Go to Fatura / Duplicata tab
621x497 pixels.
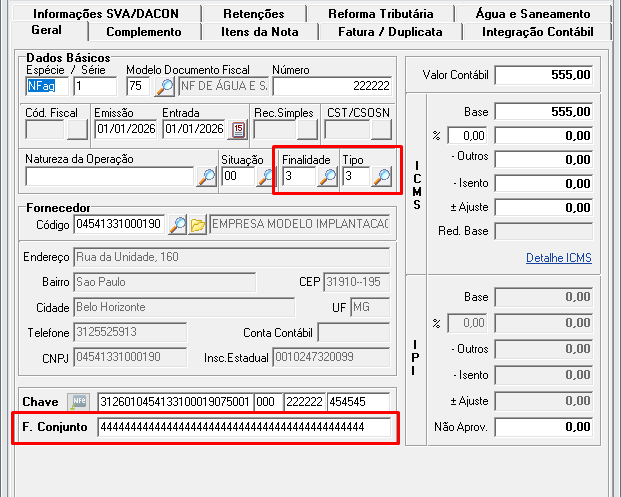coord(390,32)
